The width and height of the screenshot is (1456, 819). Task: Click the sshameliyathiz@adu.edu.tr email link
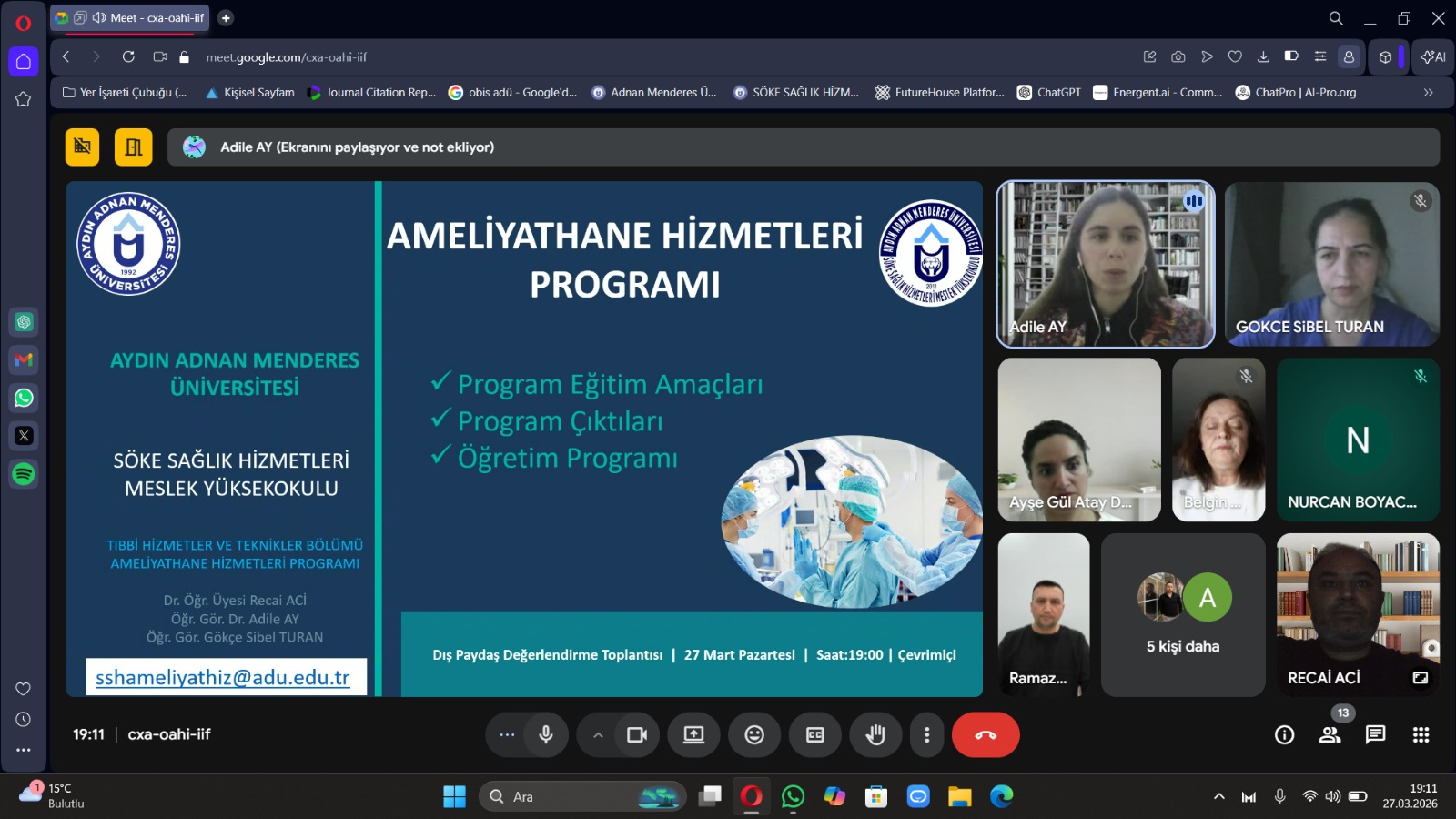click(223, 678)
